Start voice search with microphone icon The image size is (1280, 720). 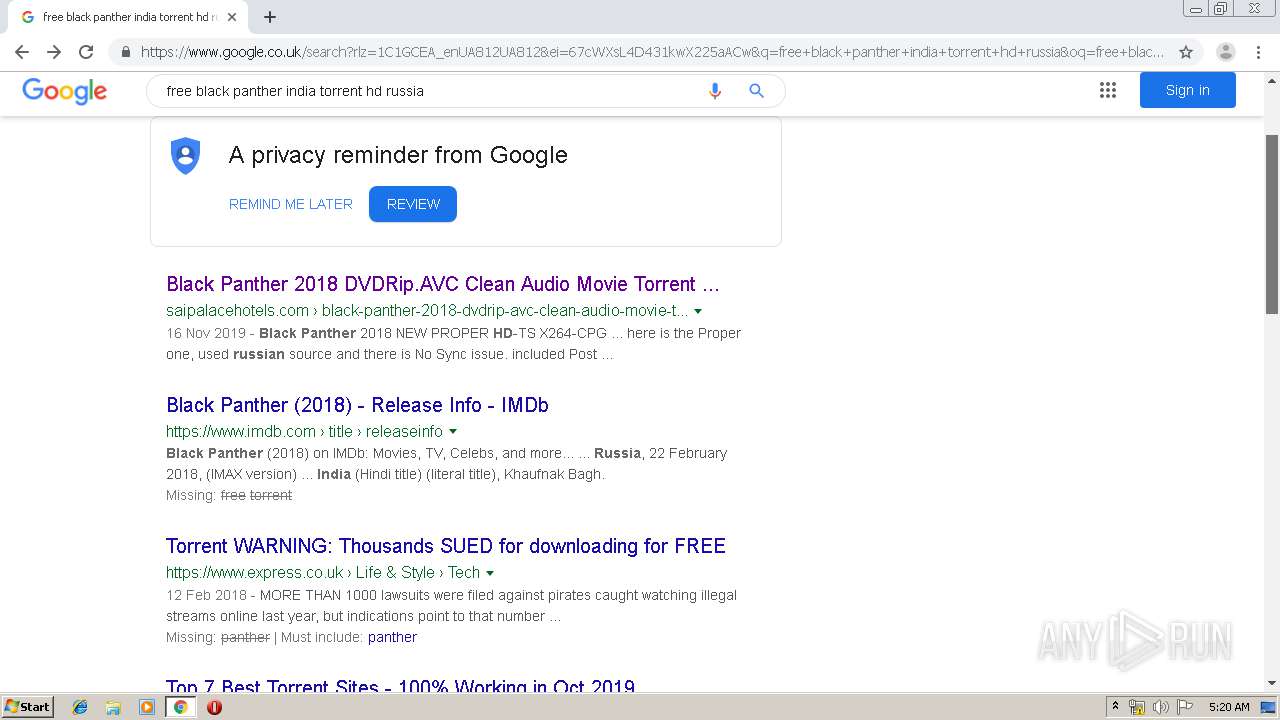click(x=715, y=91)
